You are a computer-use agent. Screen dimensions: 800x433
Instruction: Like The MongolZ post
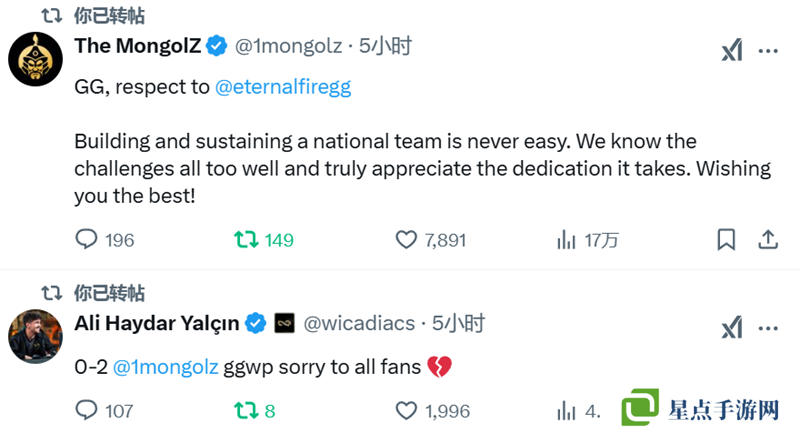pos(406,240)
